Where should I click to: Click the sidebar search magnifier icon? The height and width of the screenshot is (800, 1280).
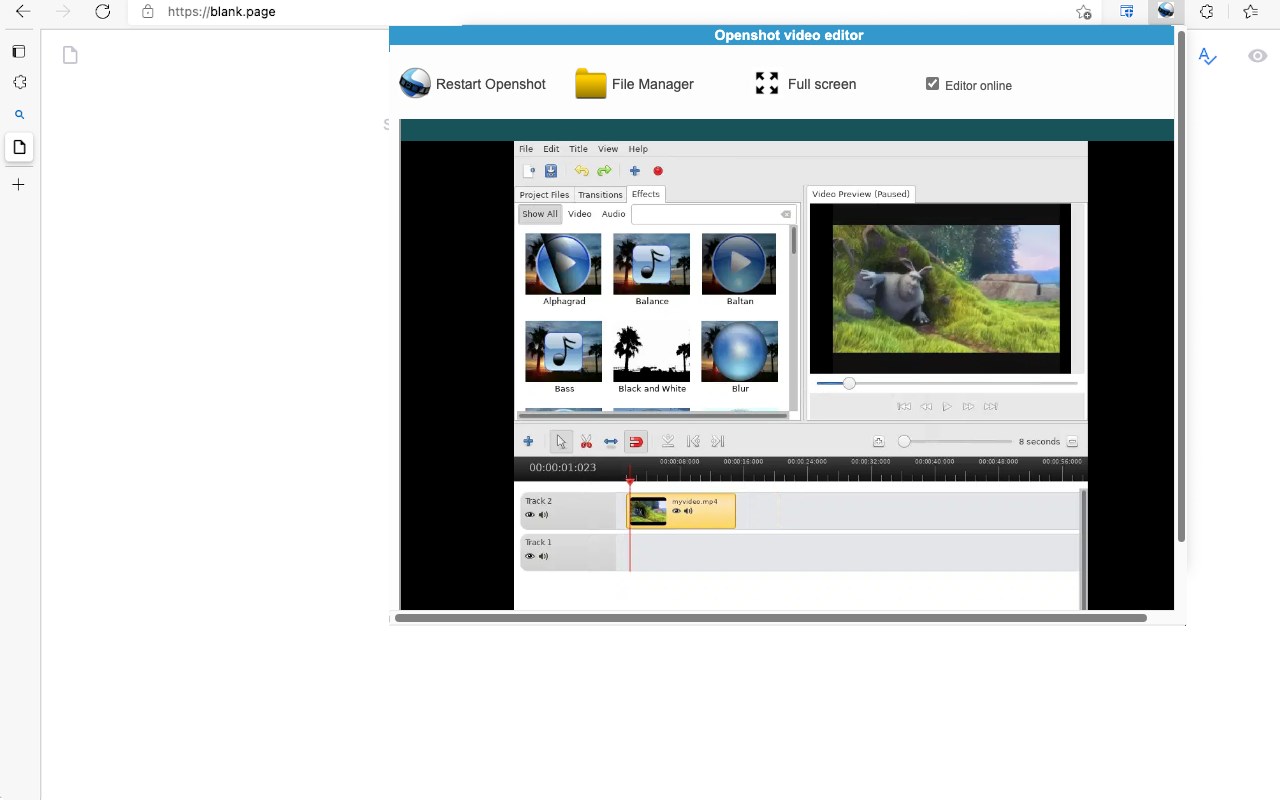19,115
